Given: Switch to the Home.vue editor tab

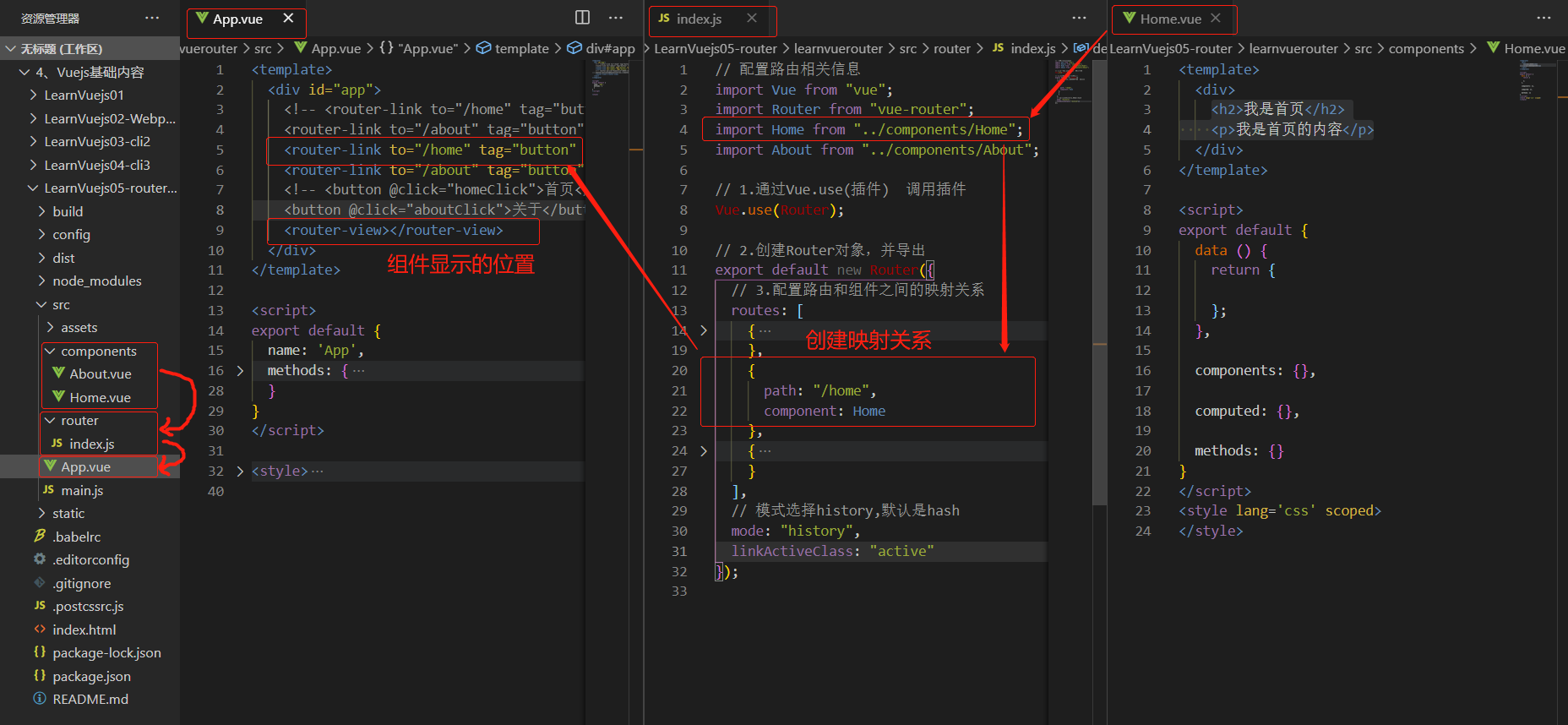Looking at the screenshot, I should pyautogui.click(x=1173, y=19).
